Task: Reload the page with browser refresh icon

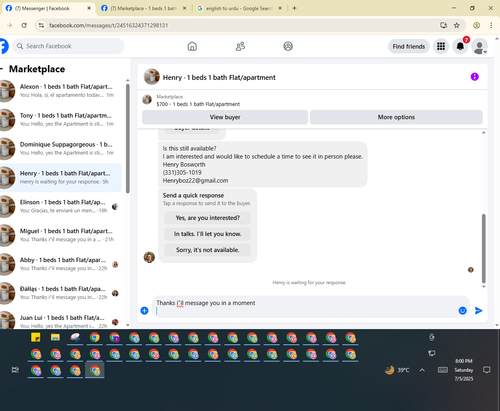Action: coord(24,25)
